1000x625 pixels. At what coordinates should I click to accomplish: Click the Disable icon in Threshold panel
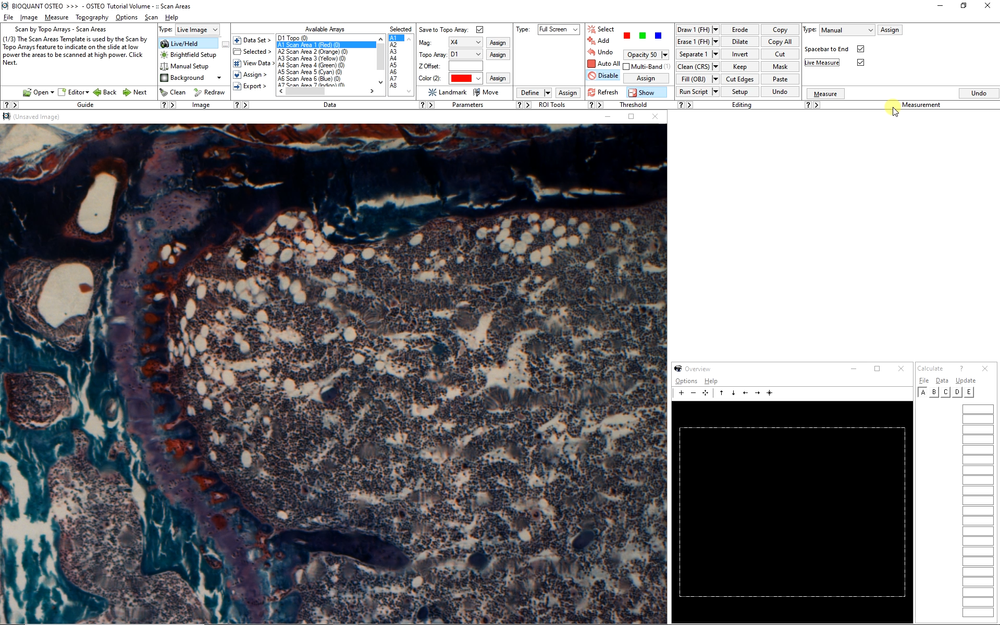coord(603,75)
